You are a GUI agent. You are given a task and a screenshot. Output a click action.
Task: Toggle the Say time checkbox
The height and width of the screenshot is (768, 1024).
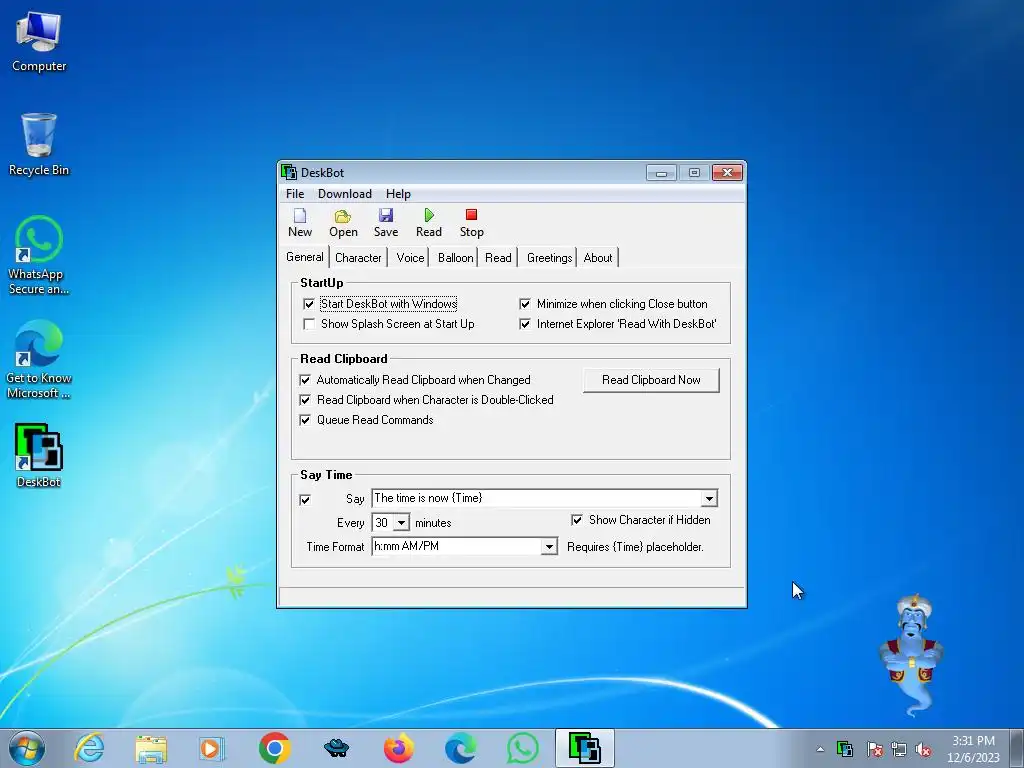point(305,500)
